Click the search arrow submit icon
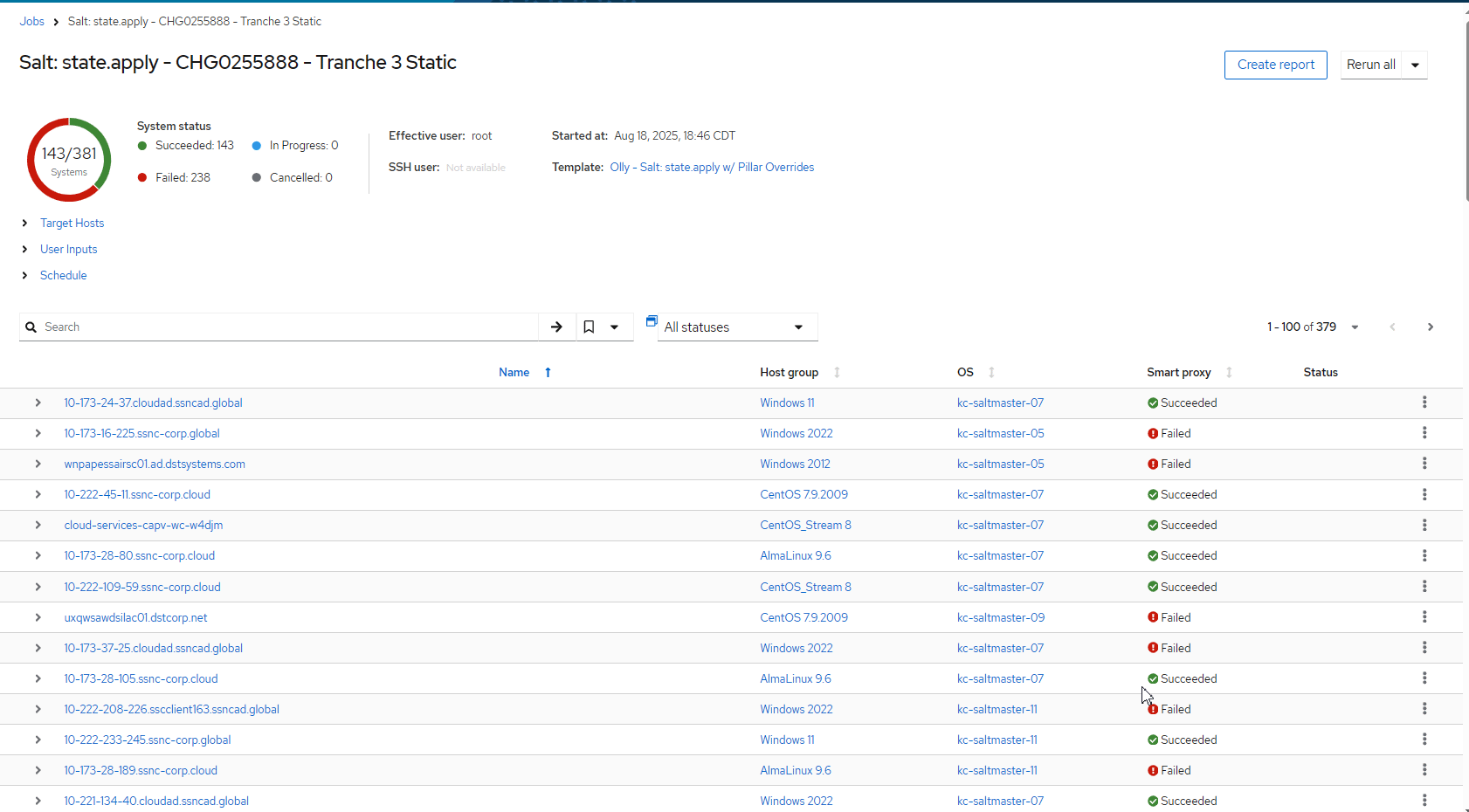The height and width of the screenshot is (812, 1469). coord(556,327)
